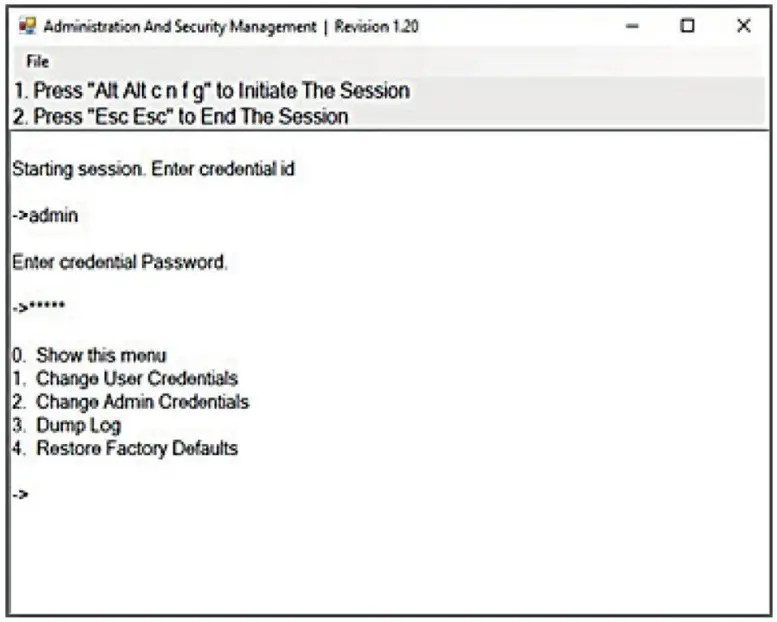Click blank area of menu bar right of File

(400, 61)
